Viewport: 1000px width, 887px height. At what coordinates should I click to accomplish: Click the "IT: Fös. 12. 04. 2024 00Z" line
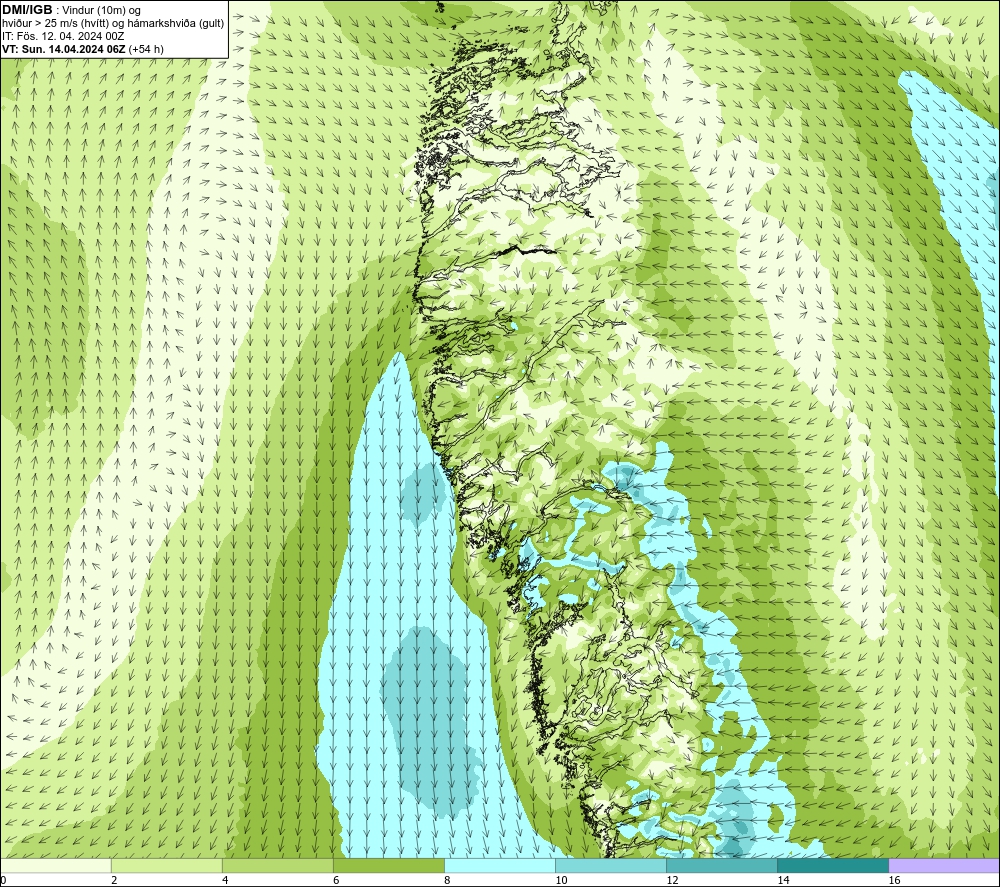pos(63,36)
